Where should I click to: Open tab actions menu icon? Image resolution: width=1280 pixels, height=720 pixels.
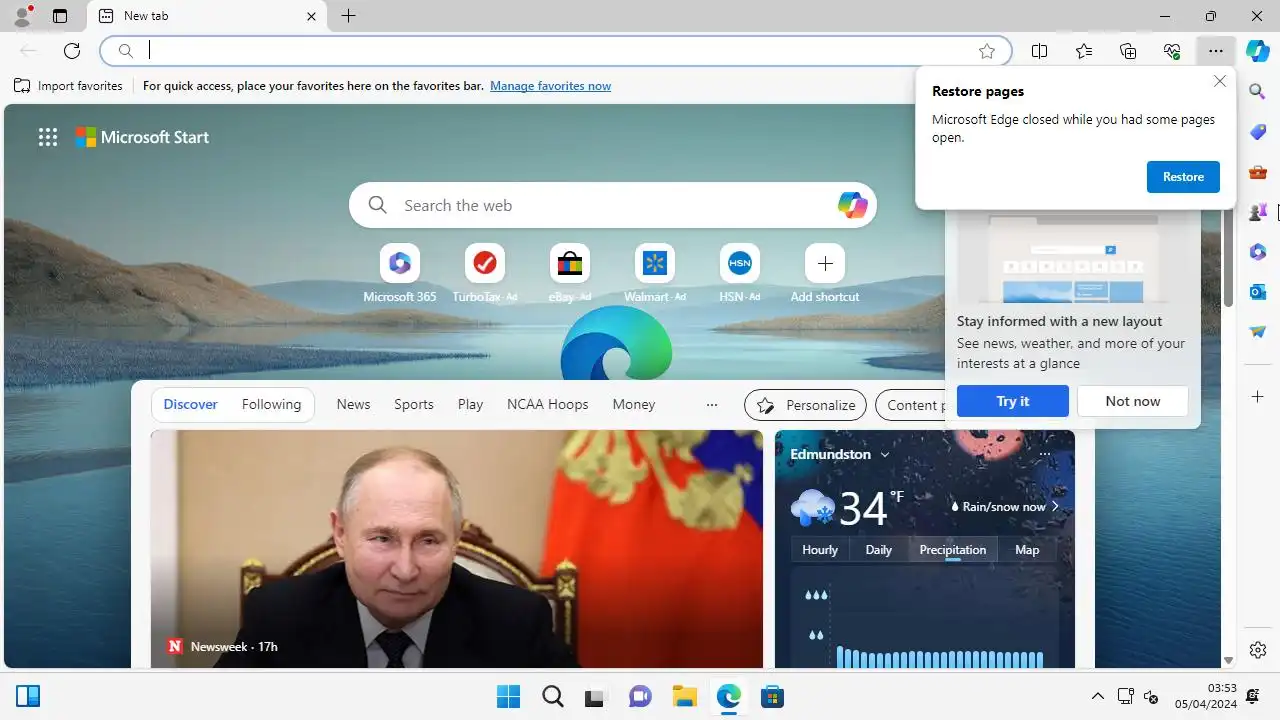[60, 16]
